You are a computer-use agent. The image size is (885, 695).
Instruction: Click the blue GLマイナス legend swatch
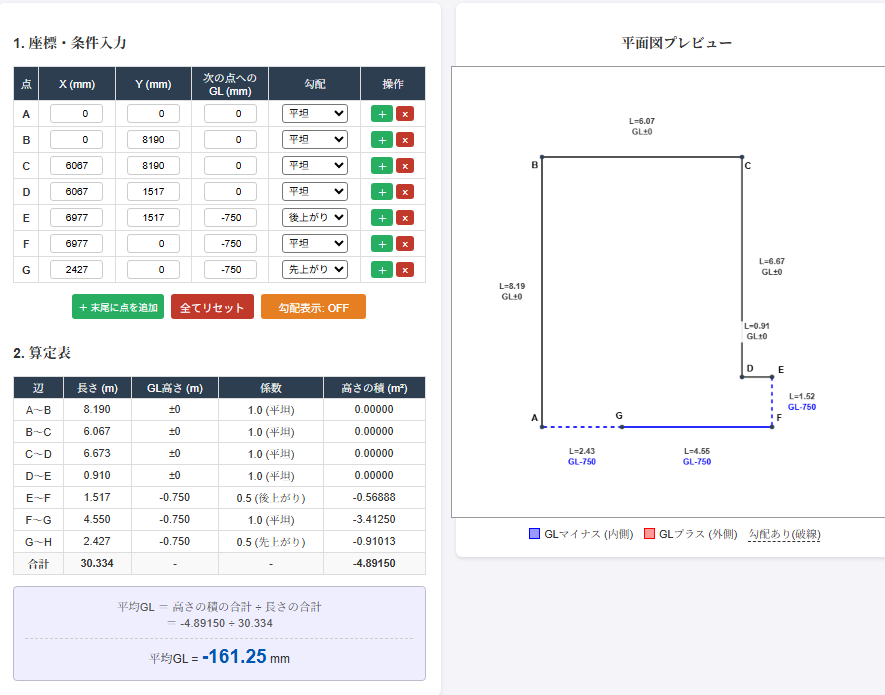(535, 534)
